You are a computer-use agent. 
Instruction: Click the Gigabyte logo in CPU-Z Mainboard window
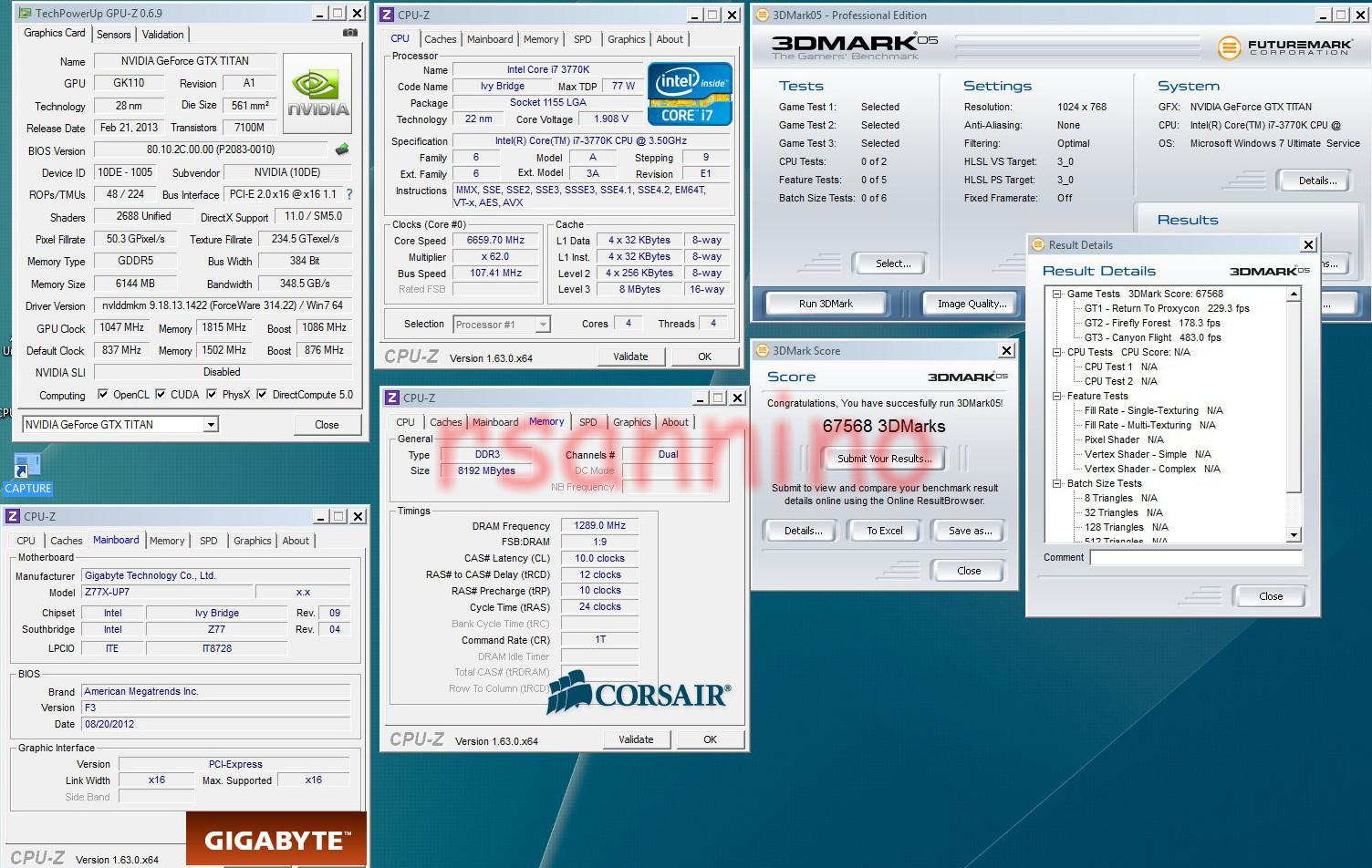click(x=276, y=840)
